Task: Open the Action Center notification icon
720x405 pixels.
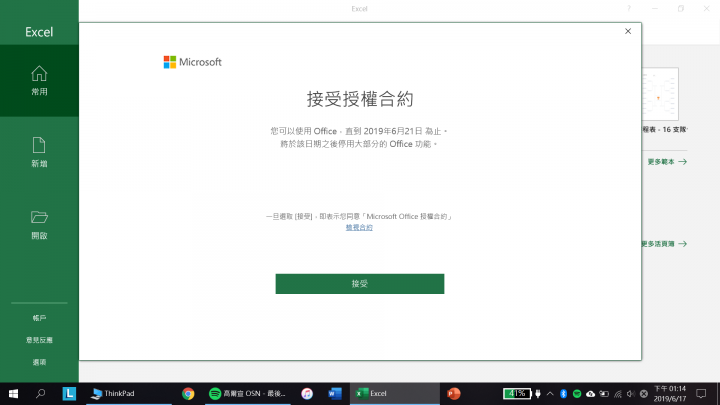Action: tap(701, 394)
